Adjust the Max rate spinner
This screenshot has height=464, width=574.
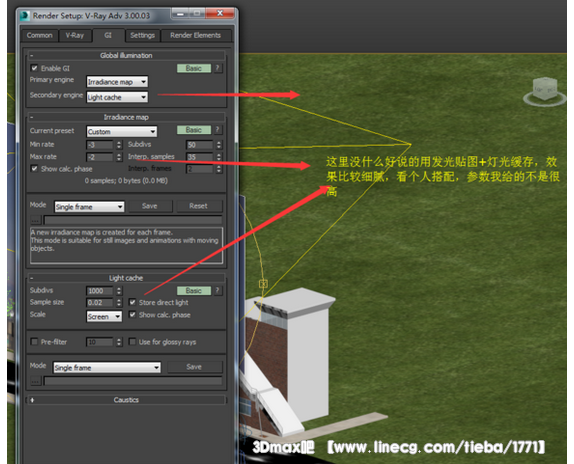click(119, 157)
